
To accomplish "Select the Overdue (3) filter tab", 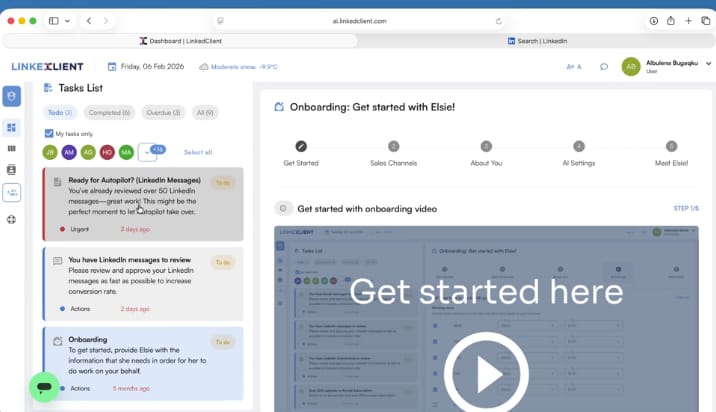I will (x=163, y=112).
